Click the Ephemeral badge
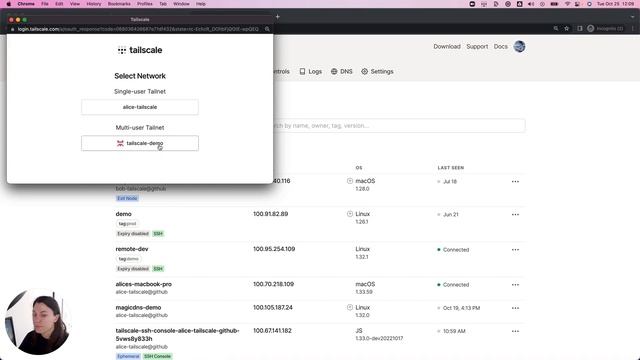The width and height of the screenshot is (640, 360). click(x=128, y=356)
